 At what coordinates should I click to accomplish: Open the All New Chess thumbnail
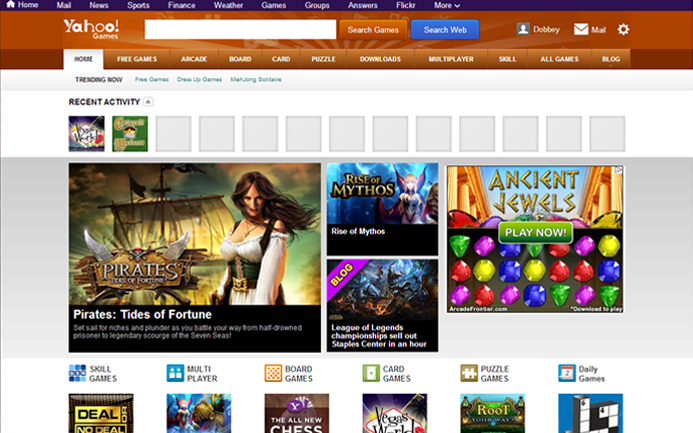click(297, 414)
